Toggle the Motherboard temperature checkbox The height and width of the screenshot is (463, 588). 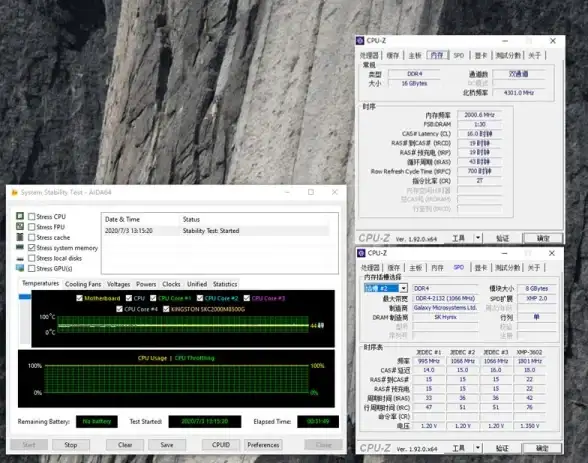pyautogui.click(x=79, y=298)
